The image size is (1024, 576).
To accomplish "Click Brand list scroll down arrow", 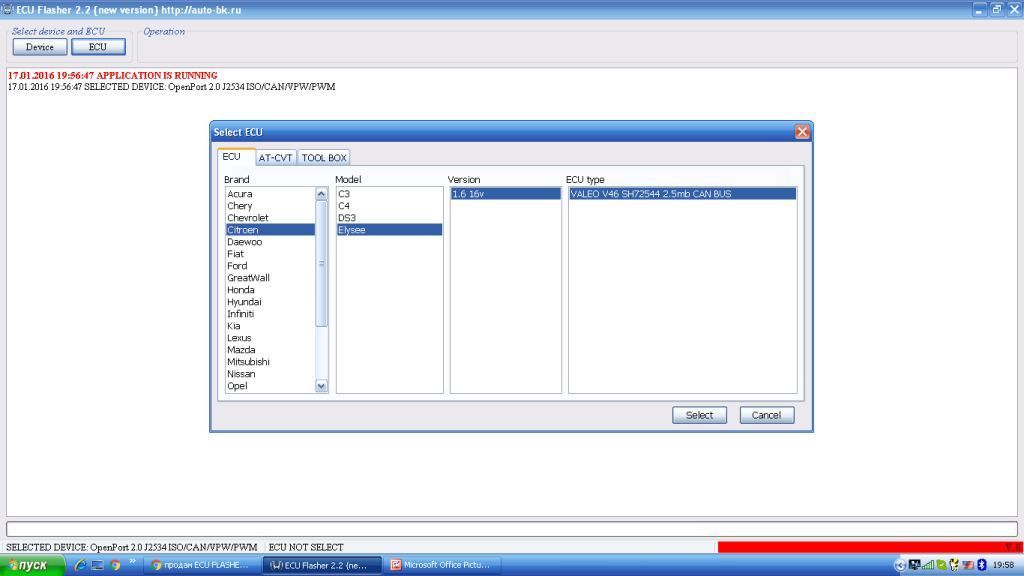I will tap(321, 386).
